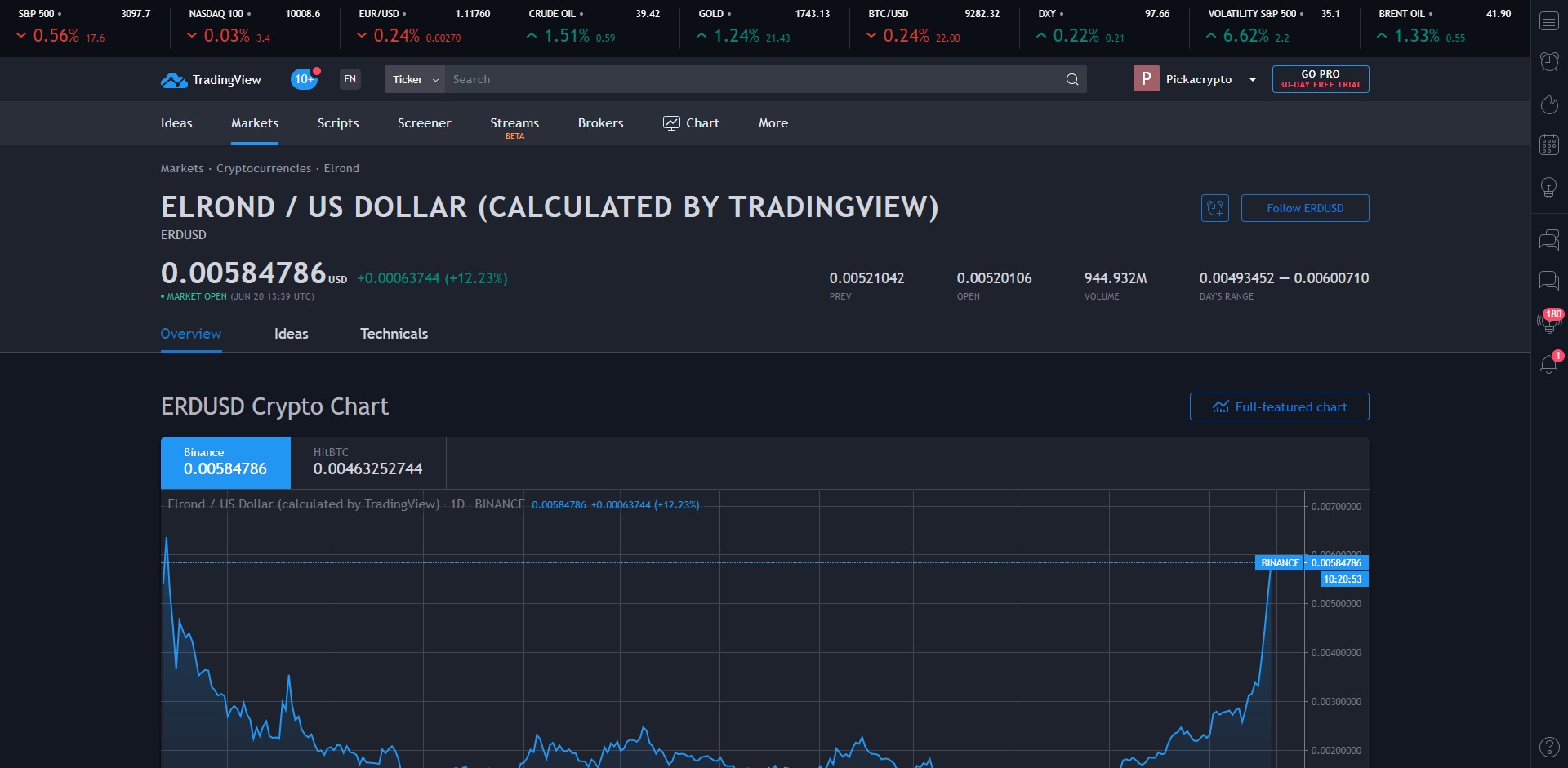This screenshot has width=1568, height=768.
Task: Open the Markets navigation item
Action: [255, 123]
